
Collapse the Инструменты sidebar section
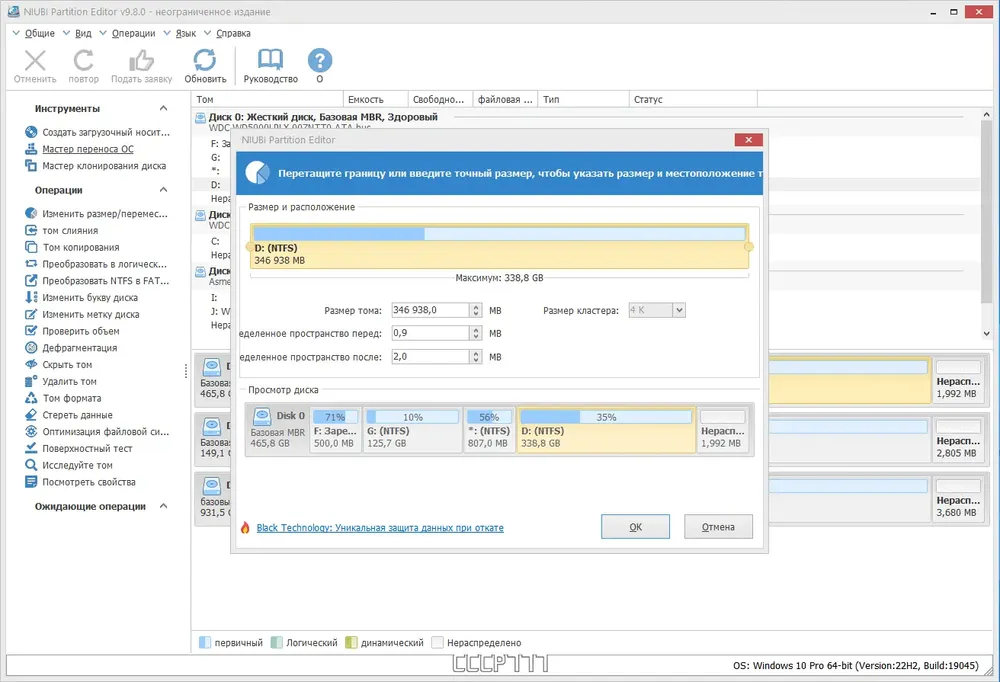[x=163, y=108]
